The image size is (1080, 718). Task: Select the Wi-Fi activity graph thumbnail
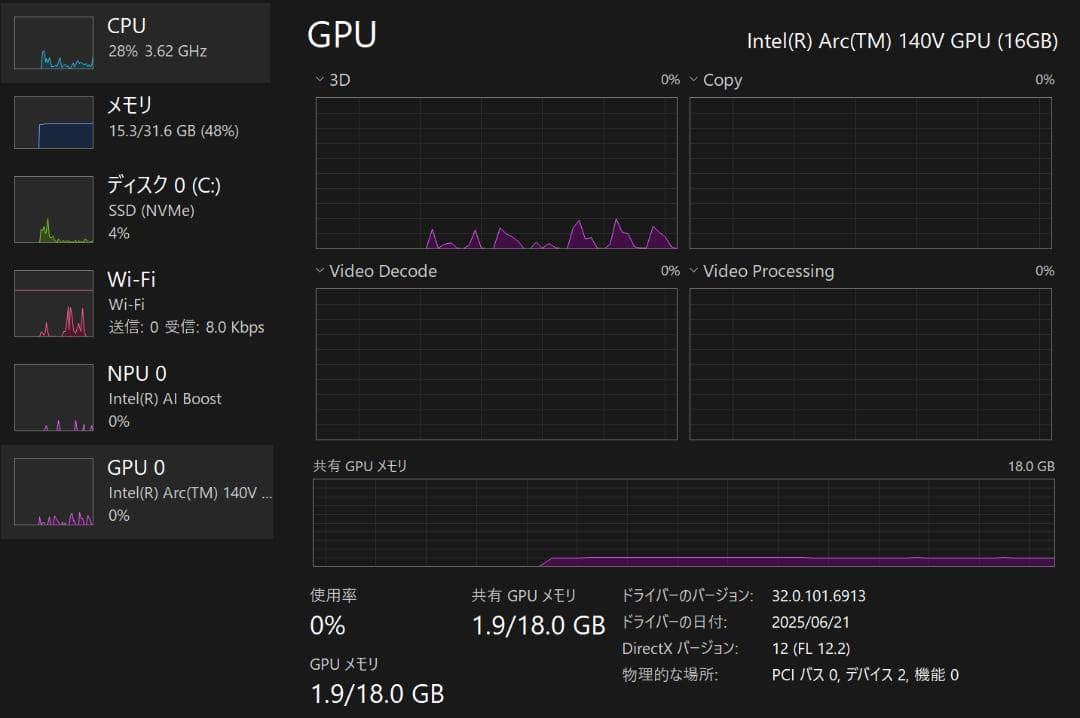click(54, 303)
